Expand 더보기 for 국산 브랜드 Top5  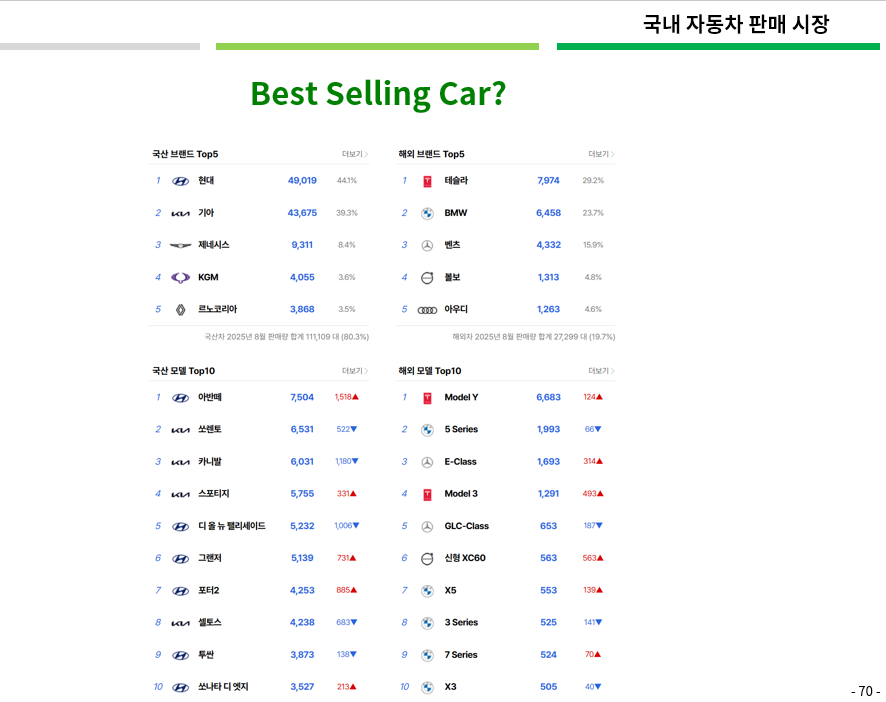point(351,154)
